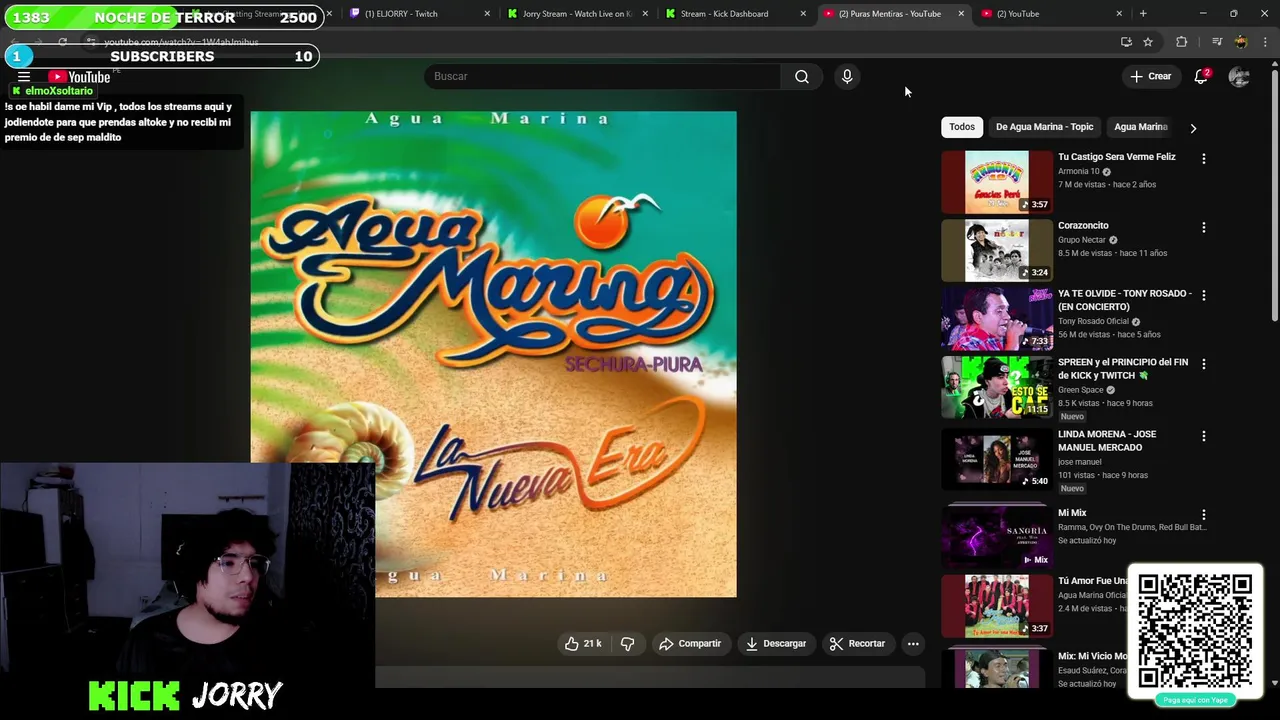Open video title Tu Castigo Sera Verme Feliz
1280x720 pixels.
click(1116, 157)
